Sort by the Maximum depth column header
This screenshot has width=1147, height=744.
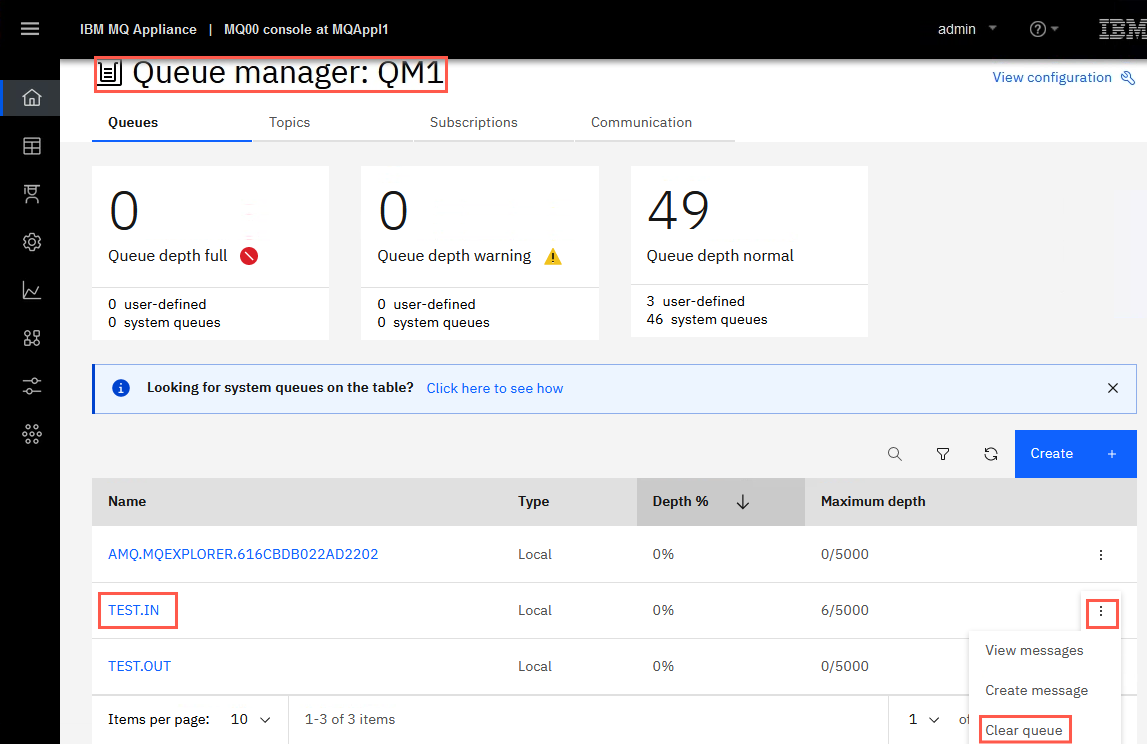click(x=873, y=501)
